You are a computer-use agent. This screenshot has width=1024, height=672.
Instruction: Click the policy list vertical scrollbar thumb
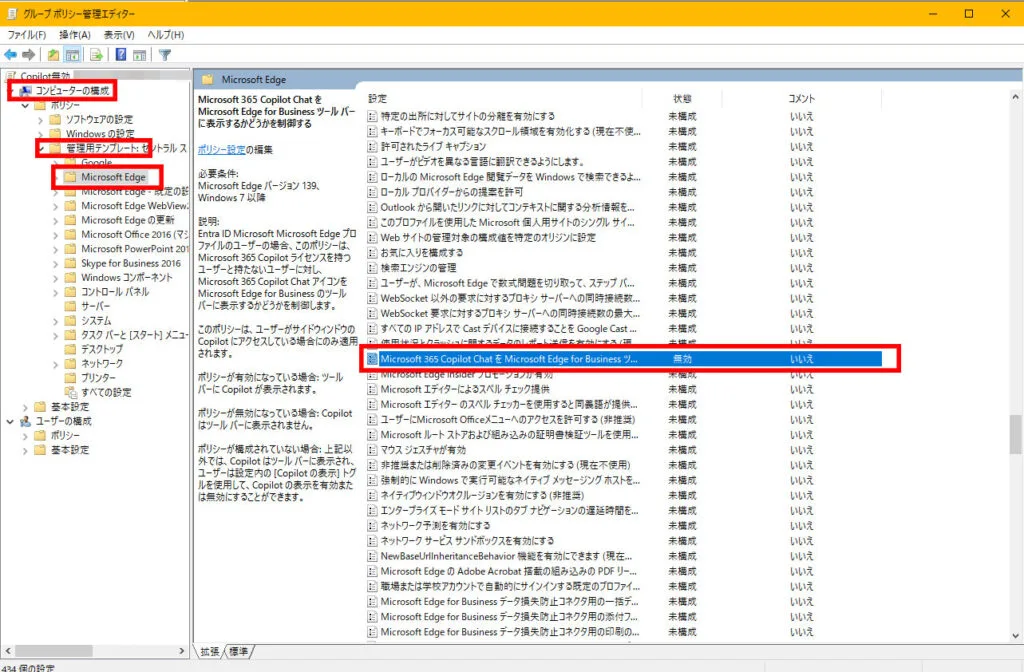point(1016,434)
